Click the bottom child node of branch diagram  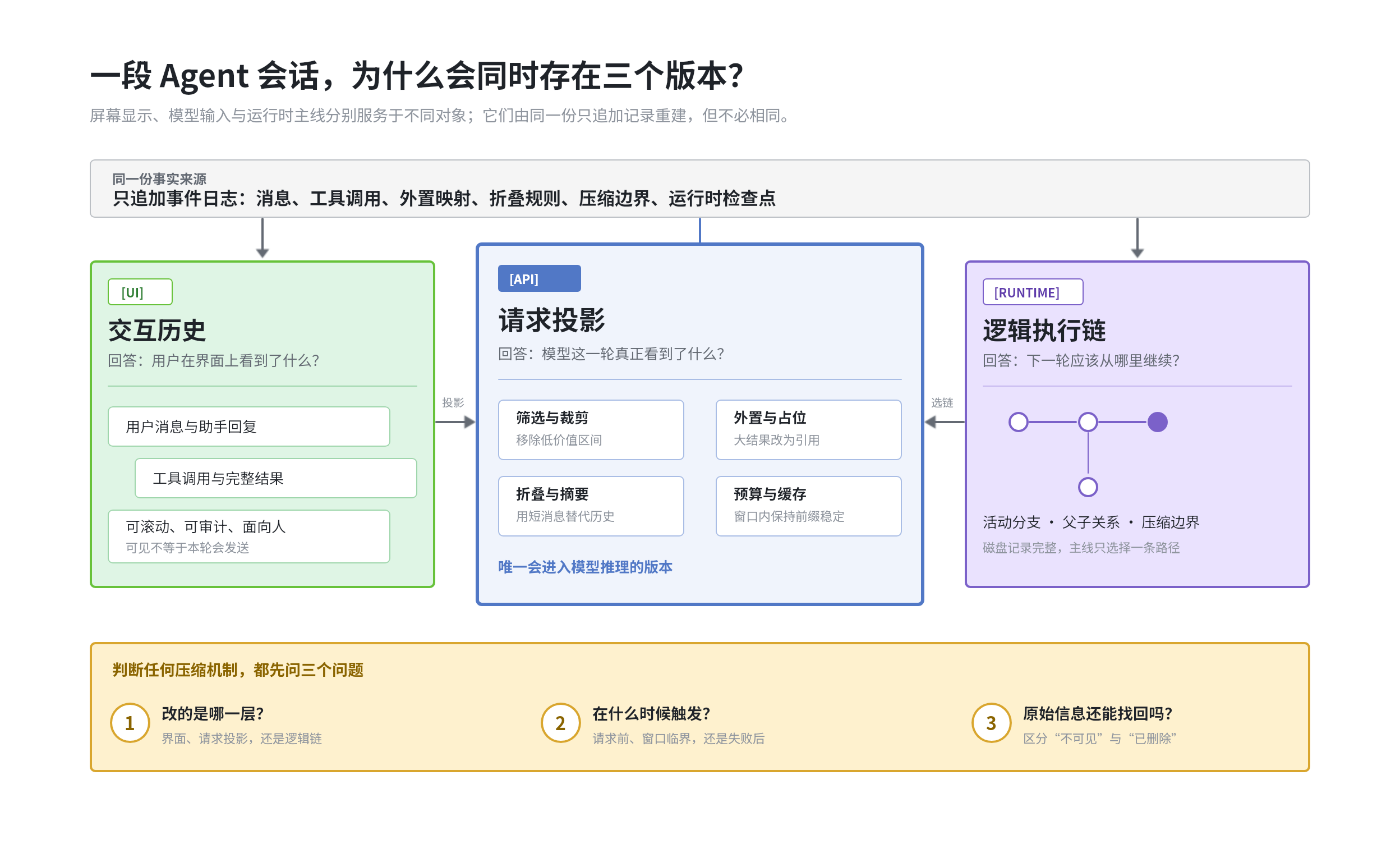[x=1088, y=487]
